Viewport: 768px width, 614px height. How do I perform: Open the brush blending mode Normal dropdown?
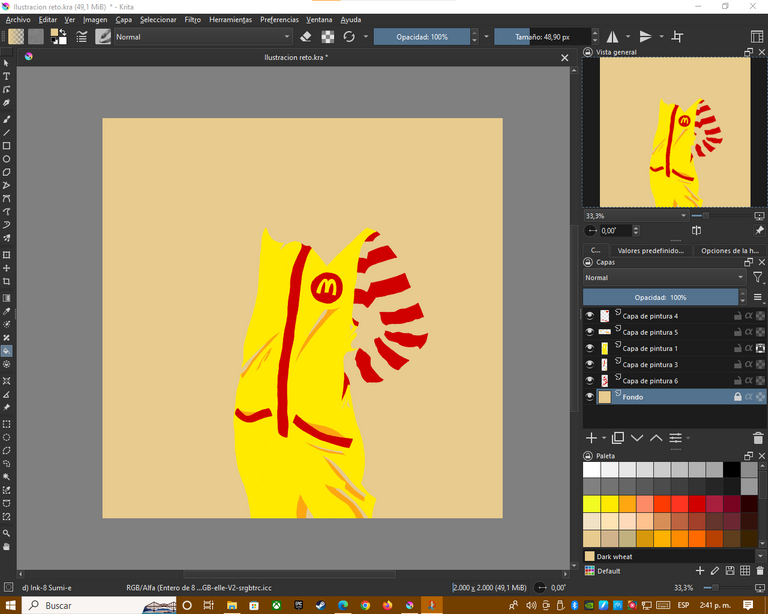(x=203, y=37)
